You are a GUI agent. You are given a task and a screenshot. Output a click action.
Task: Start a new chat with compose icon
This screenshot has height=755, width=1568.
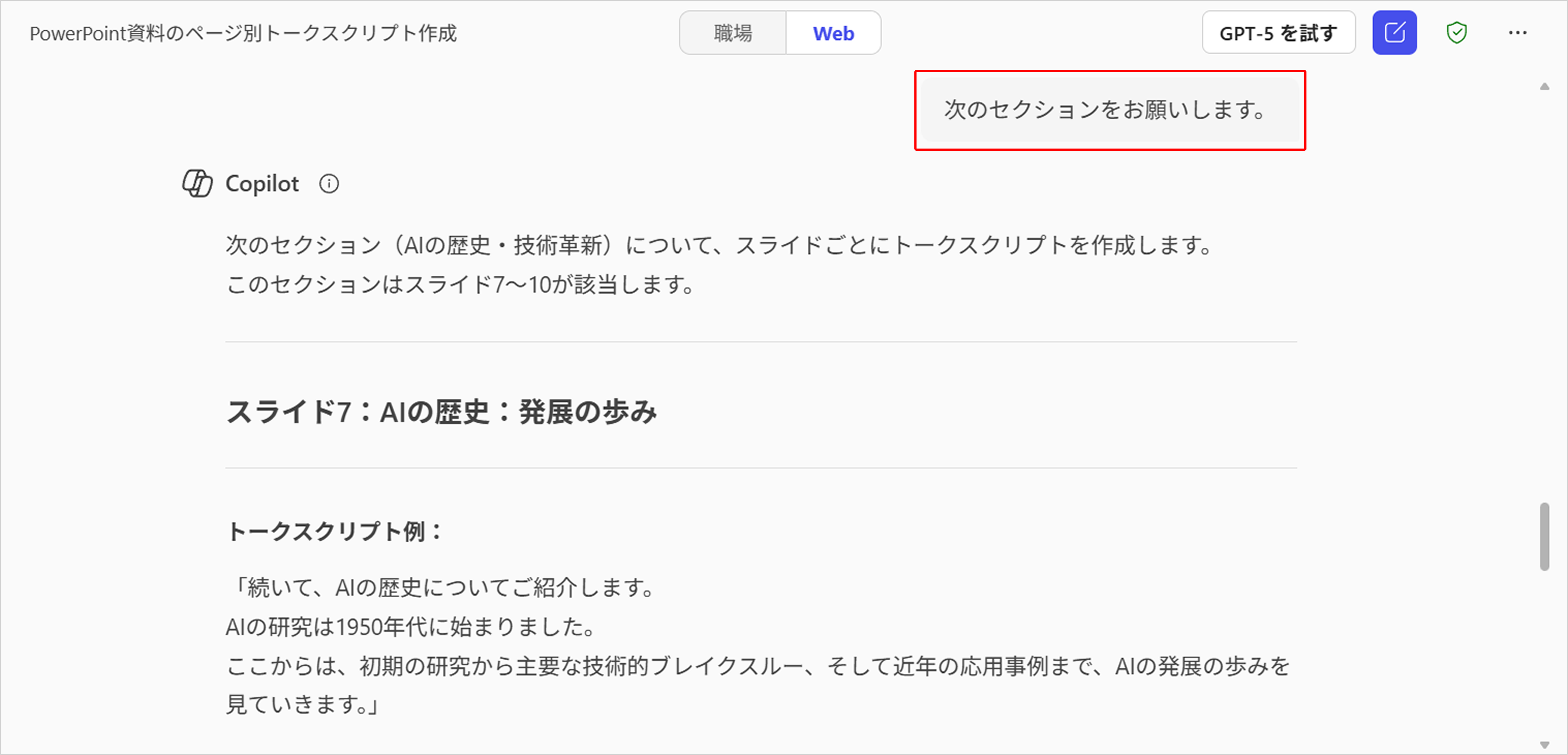1394,32
